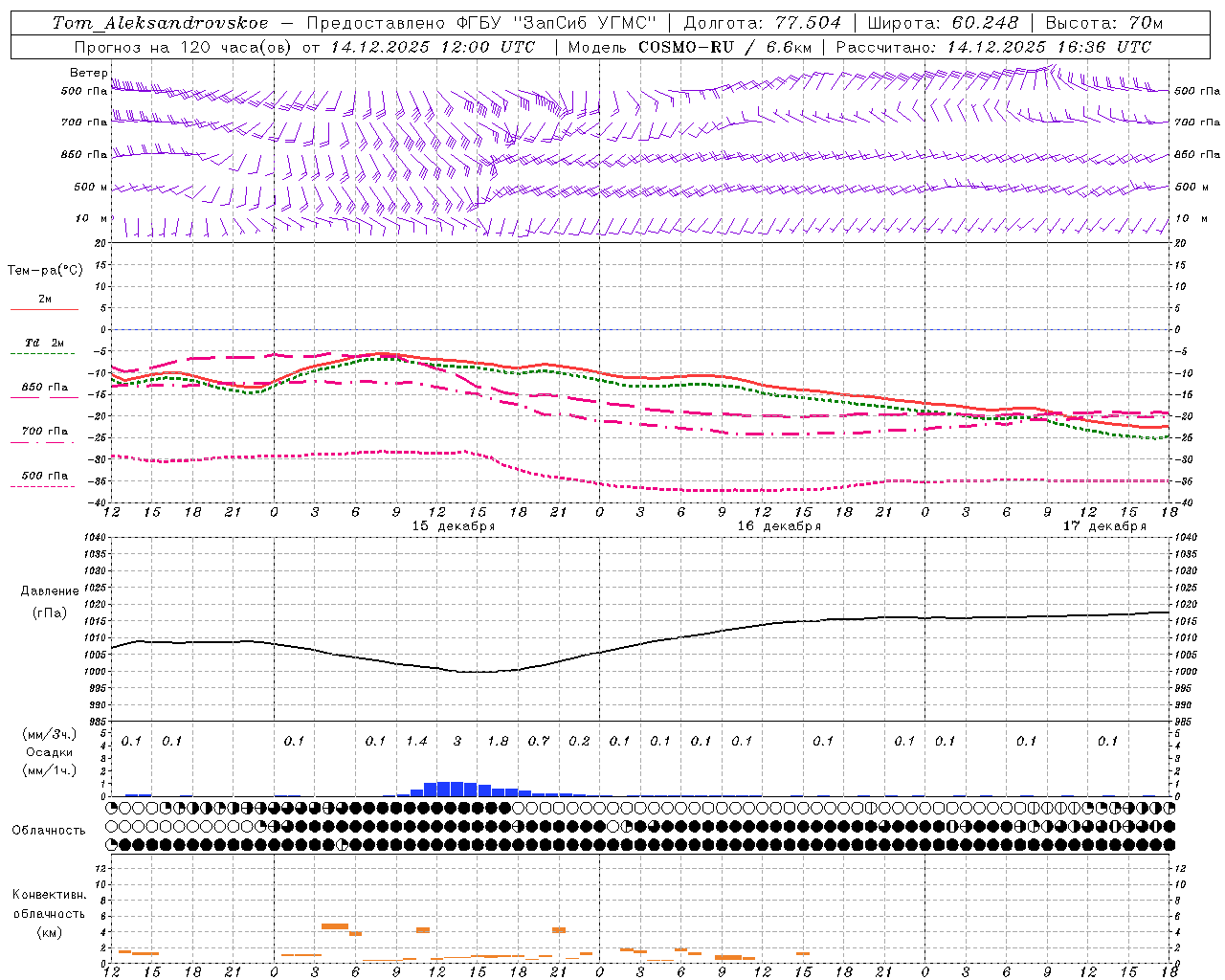Click the dashed line under Td 2м legend
This screenshot has height=980, width=1225.
tap(44, 354)
